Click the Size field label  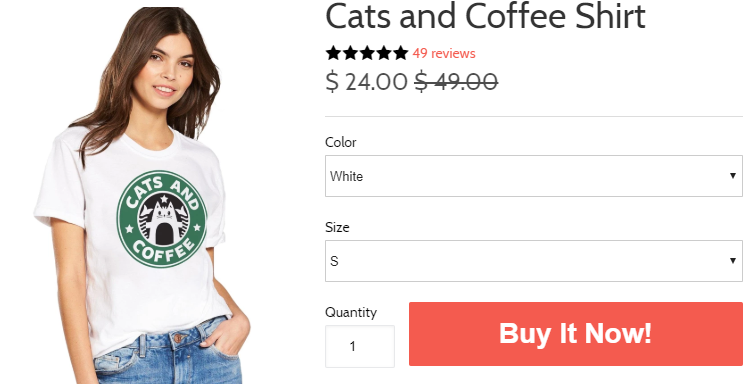337,227
